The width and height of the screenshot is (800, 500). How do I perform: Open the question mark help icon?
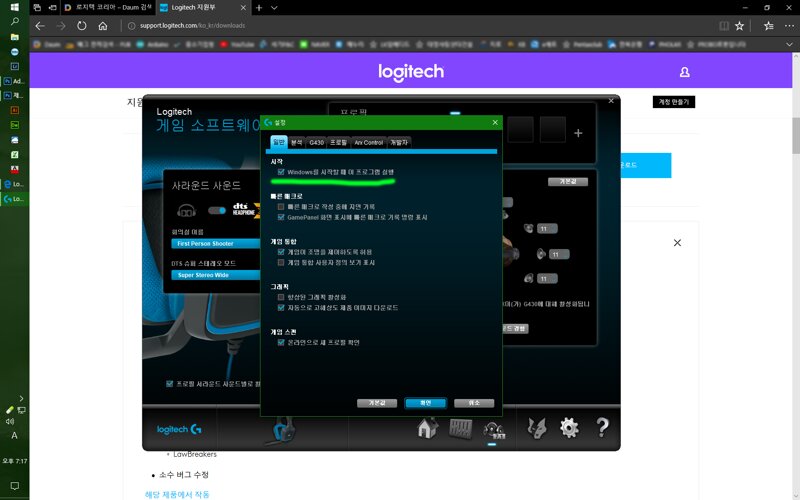(602, 428)
